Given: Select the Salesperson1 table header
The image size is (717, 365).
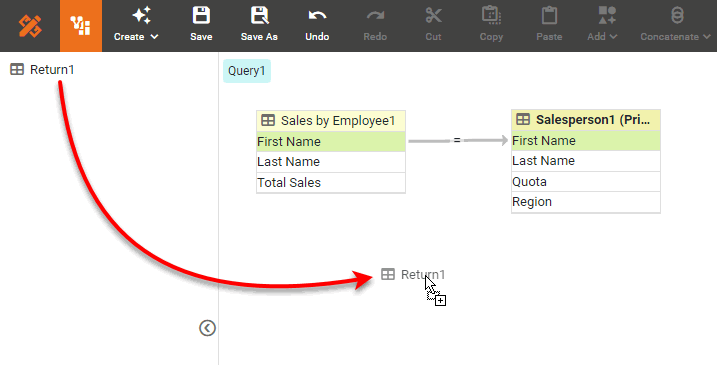Looking at the screenshot, I should coord(586,120).
